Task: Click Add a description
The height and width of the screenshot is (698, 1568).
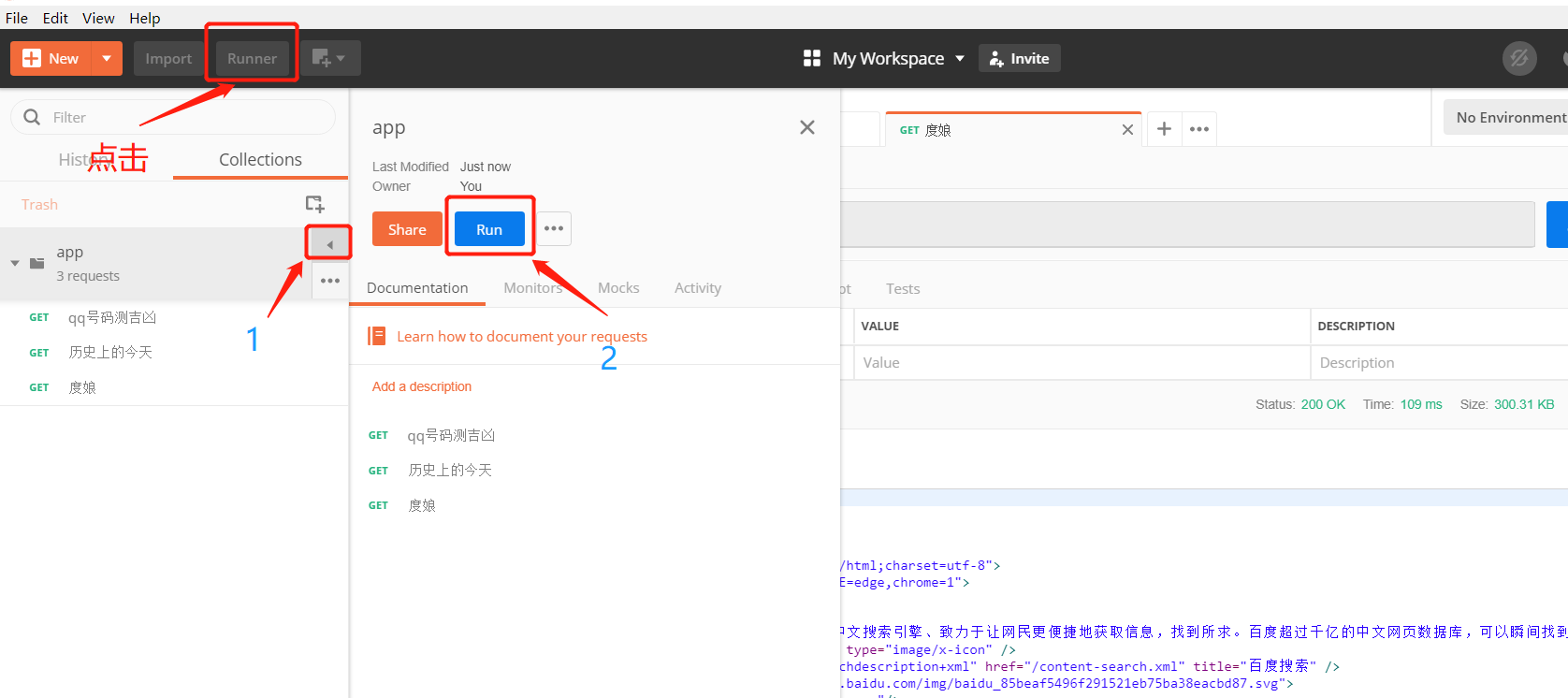Action: click(x=422, y=386)
